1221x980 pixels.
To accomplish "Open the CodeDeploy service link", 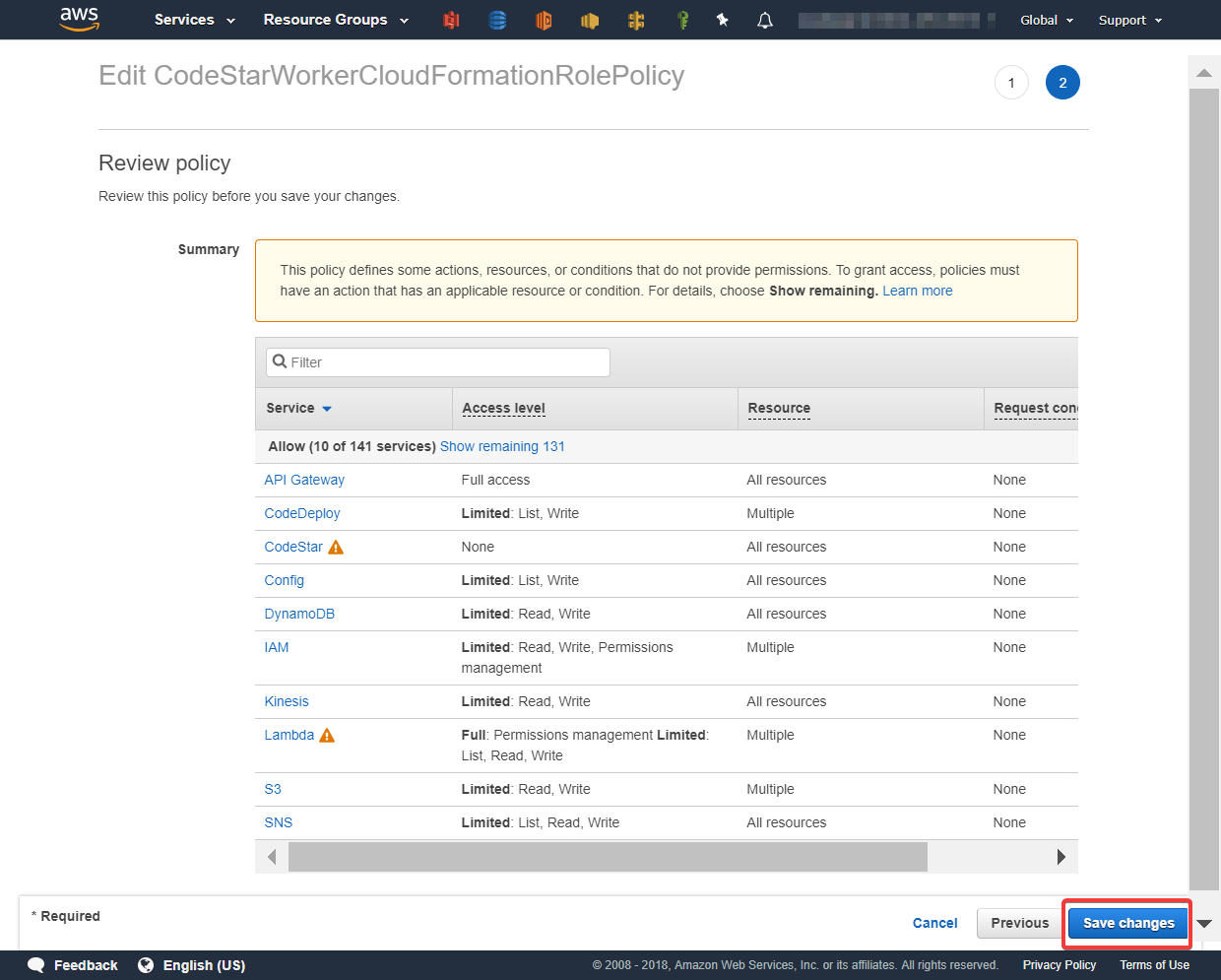I will (302, 513).
